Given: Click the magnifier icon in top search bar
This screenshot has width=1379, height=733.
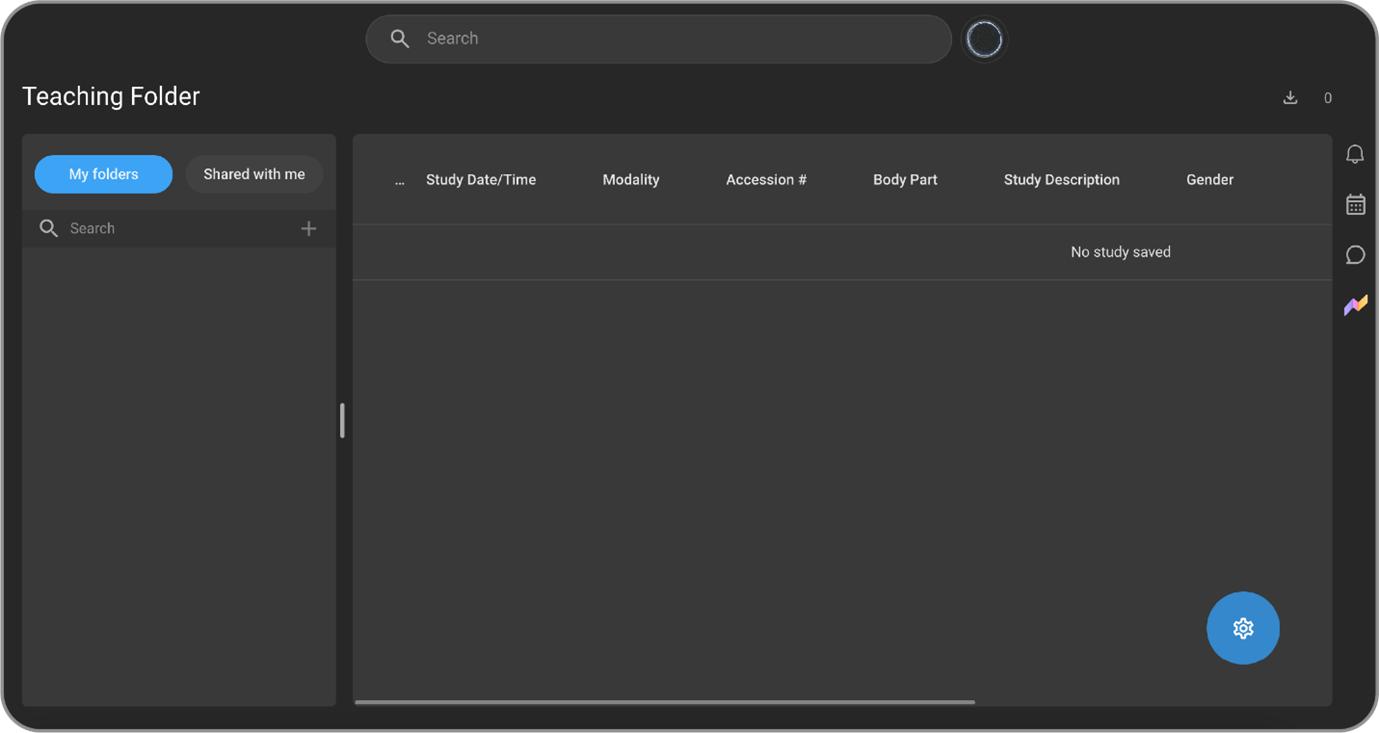Looking at the screenshot, I should [x=400, y=39].
